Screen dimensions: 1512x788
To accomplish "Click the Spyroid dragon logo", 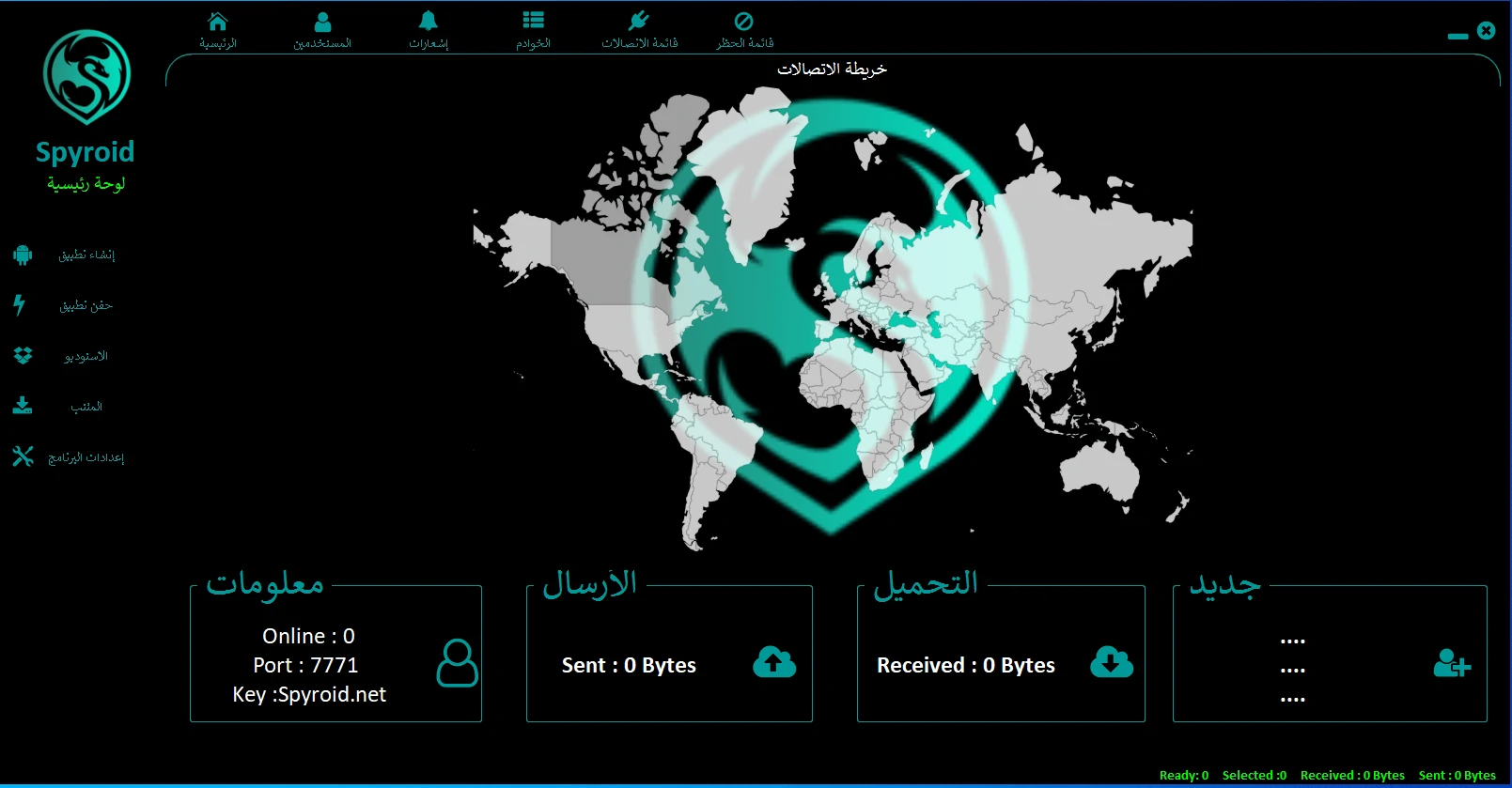I will 86,77.
